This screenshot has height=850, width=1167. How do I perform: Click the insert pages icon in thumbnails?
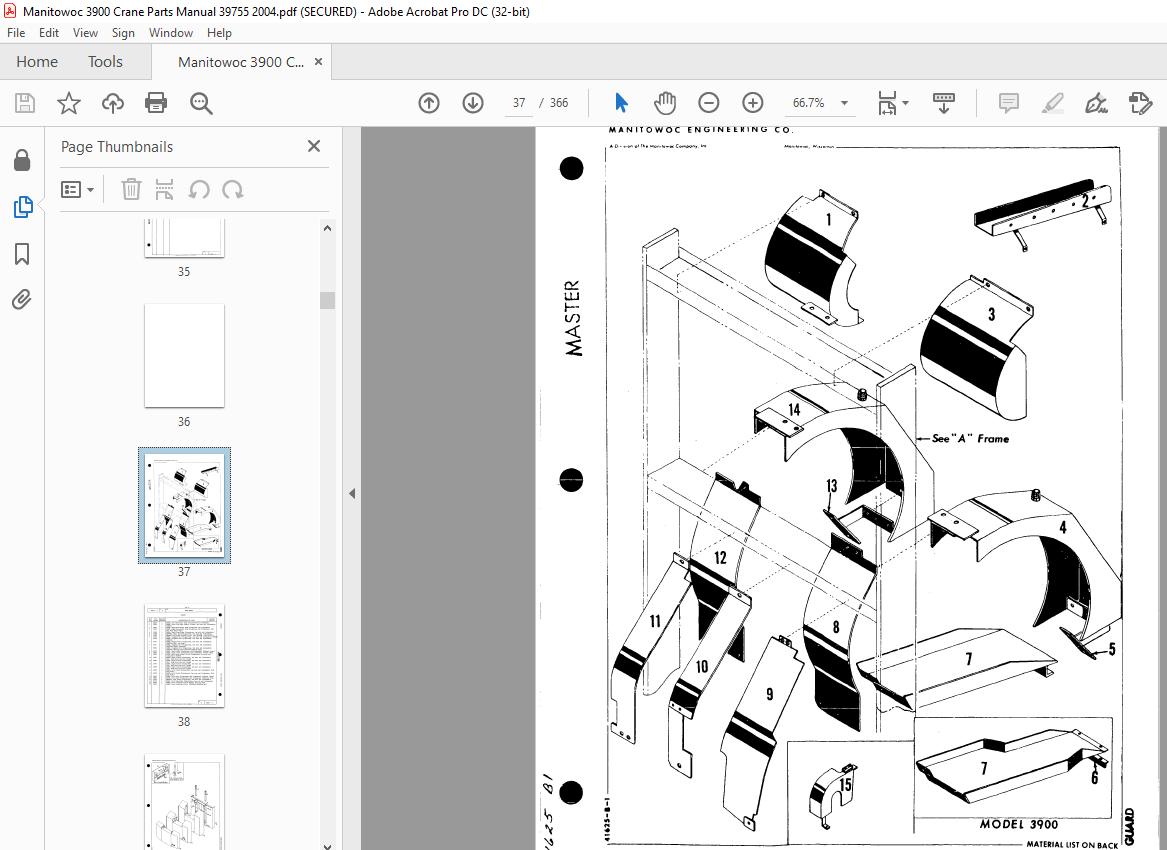164,190
